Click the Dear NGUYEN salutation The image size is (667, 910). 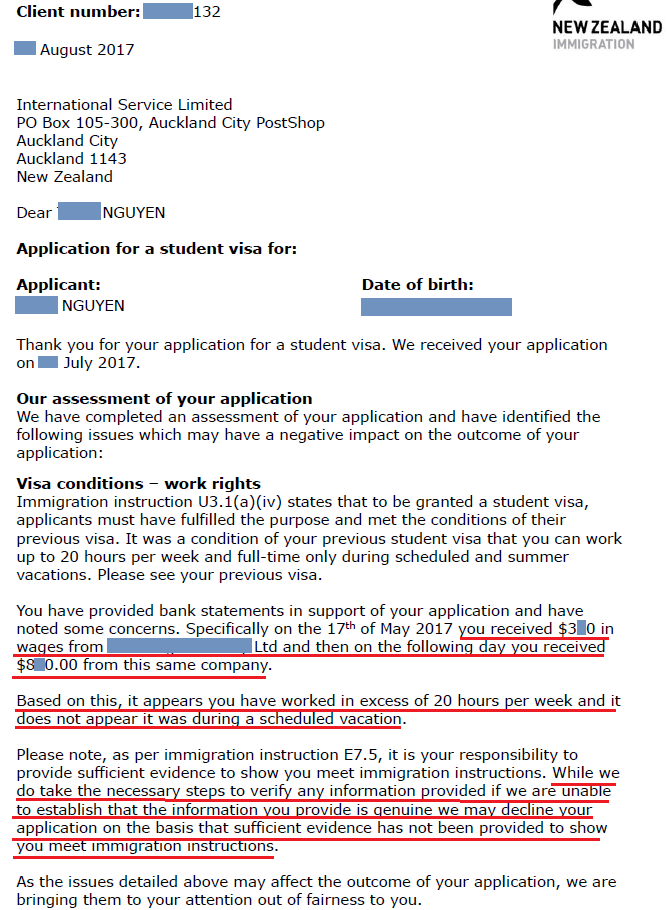pos(91,212)
